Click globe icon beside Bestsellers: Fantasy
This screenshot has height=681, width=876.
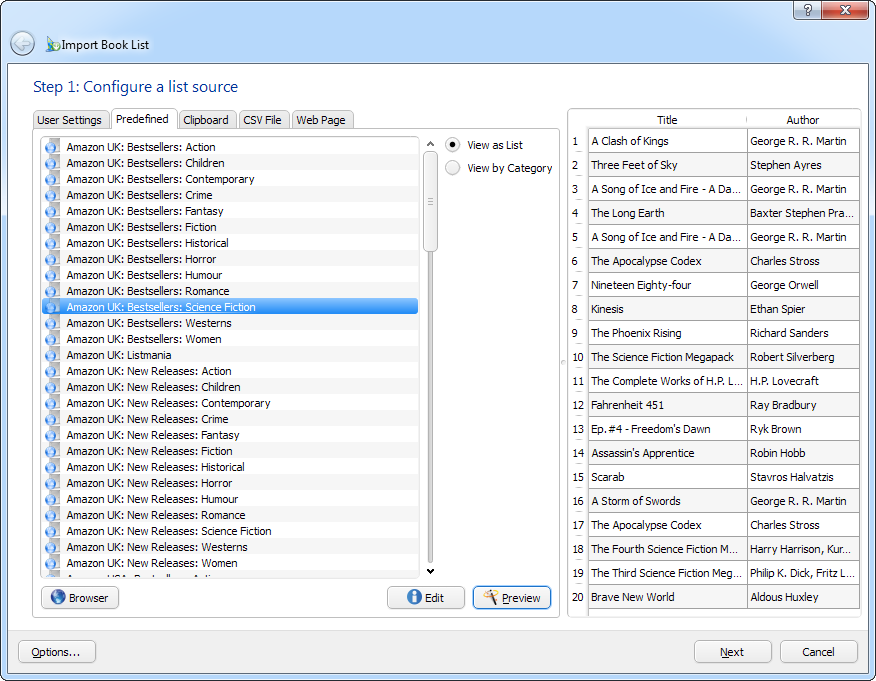[52, 211]
